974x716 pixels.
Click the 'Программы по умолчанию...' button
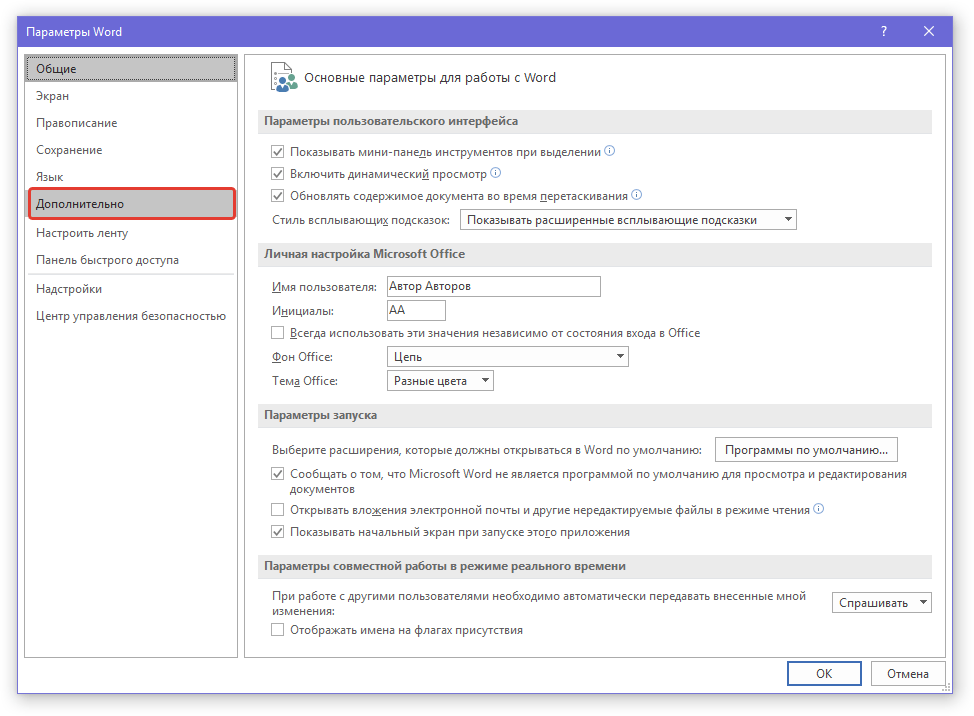coord(806,450)
